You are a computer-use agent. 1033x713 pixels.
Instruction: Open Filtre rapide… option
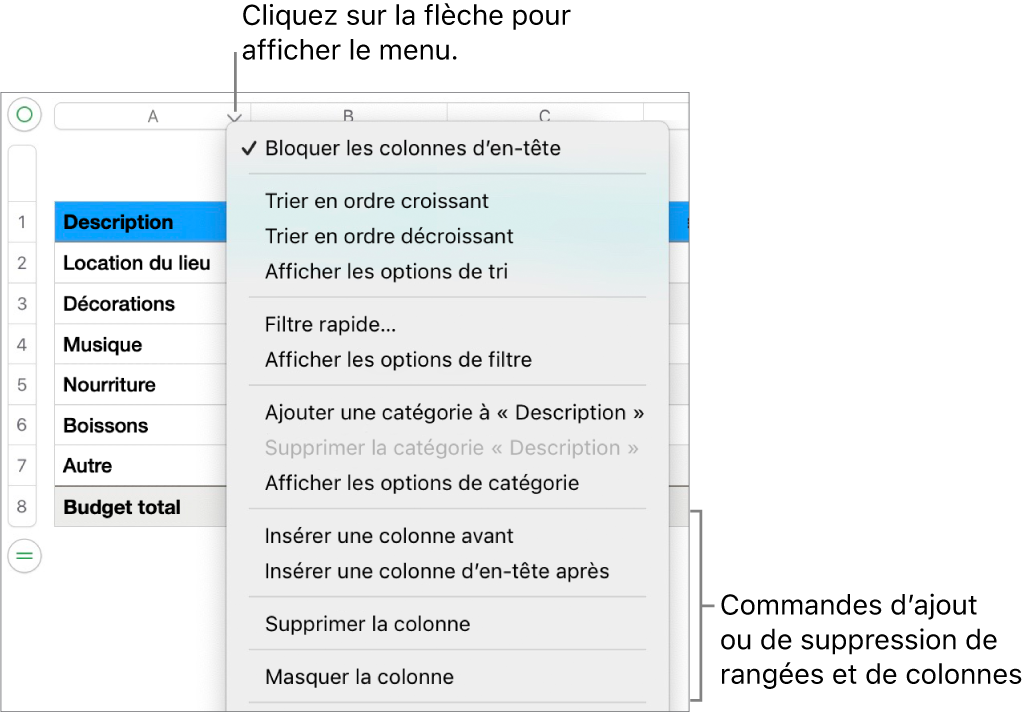328,325
